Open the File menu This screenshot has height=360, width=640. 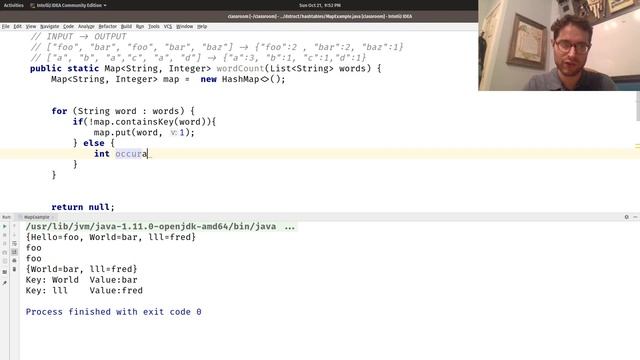pyautogui.click(x=5, y=27)
